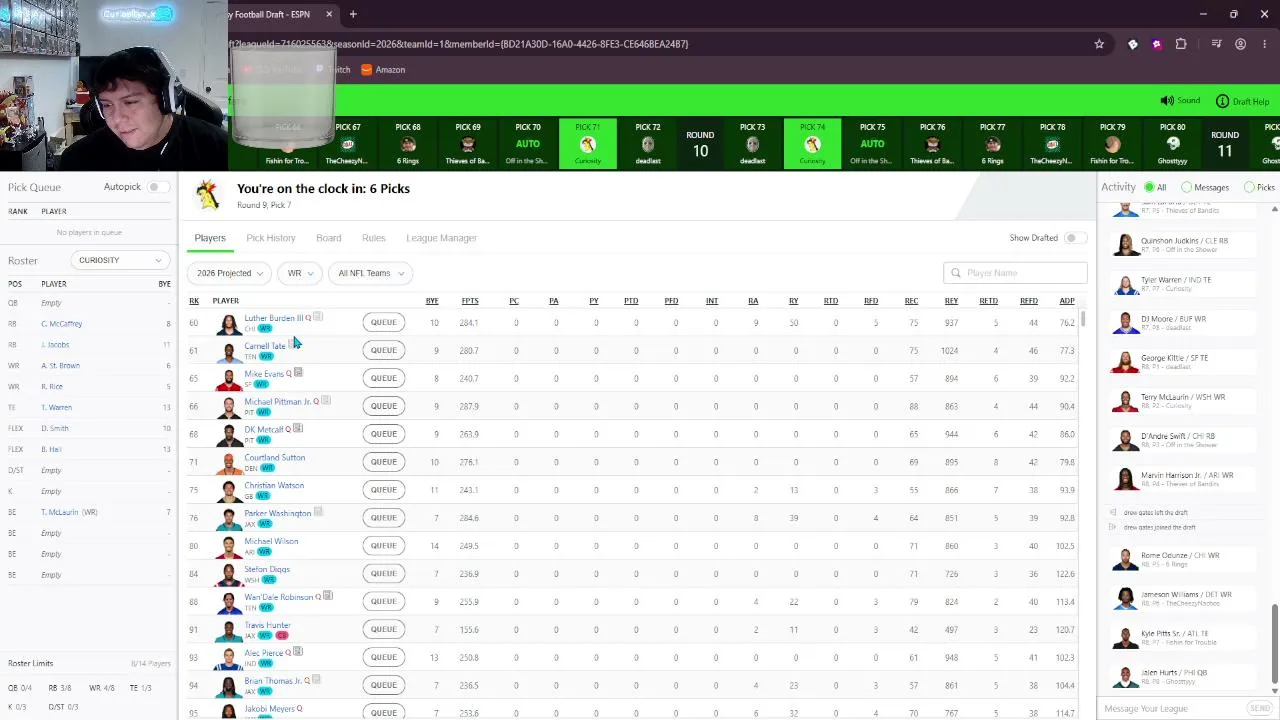Viewport: 1280px width, 720px height.
Task: Switch to the Pick History tab
Action: click(x=271, y=238)
